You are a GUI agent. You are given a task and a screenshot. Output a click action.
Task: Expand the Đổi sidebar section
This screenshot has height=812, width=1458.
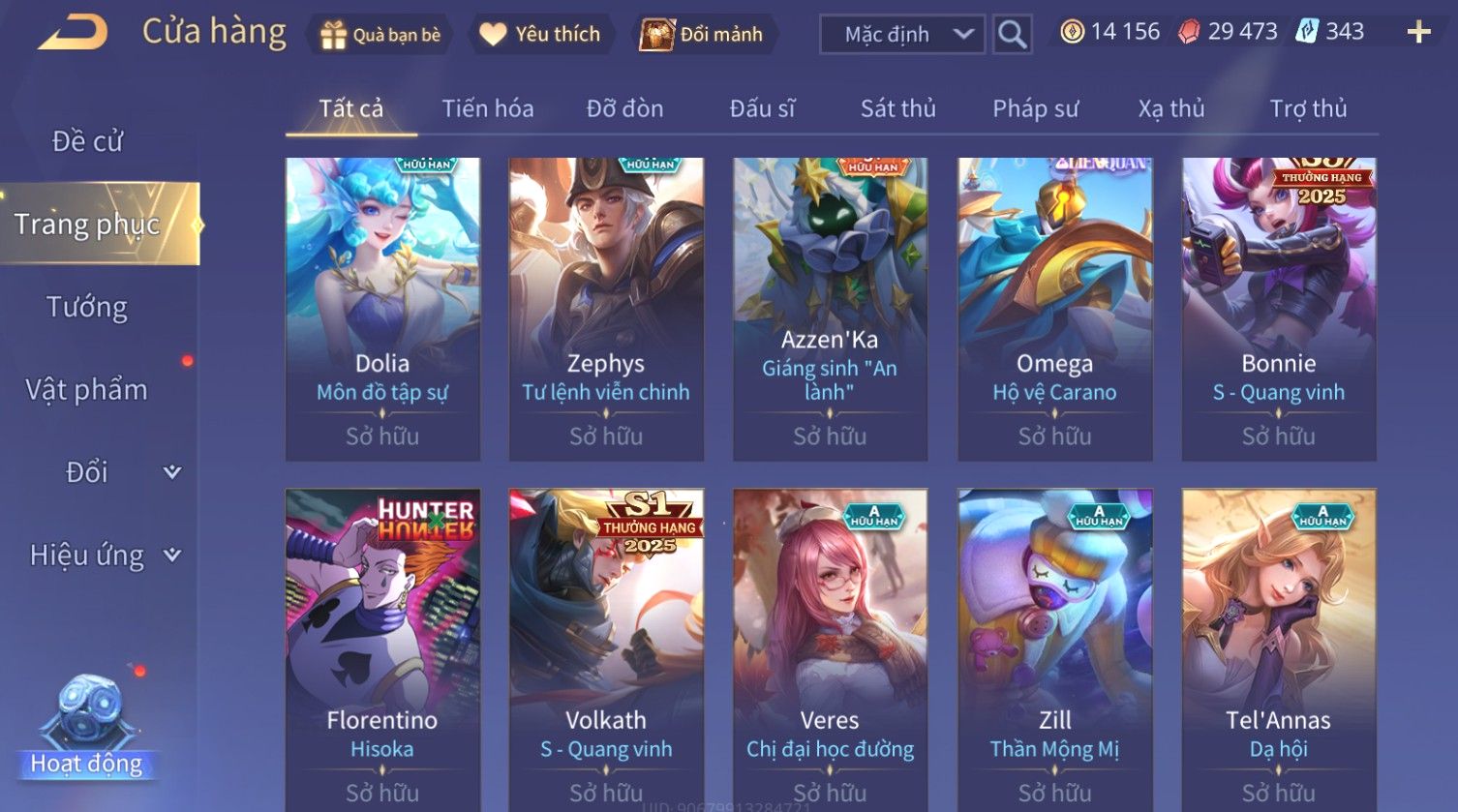pos(100,472)
